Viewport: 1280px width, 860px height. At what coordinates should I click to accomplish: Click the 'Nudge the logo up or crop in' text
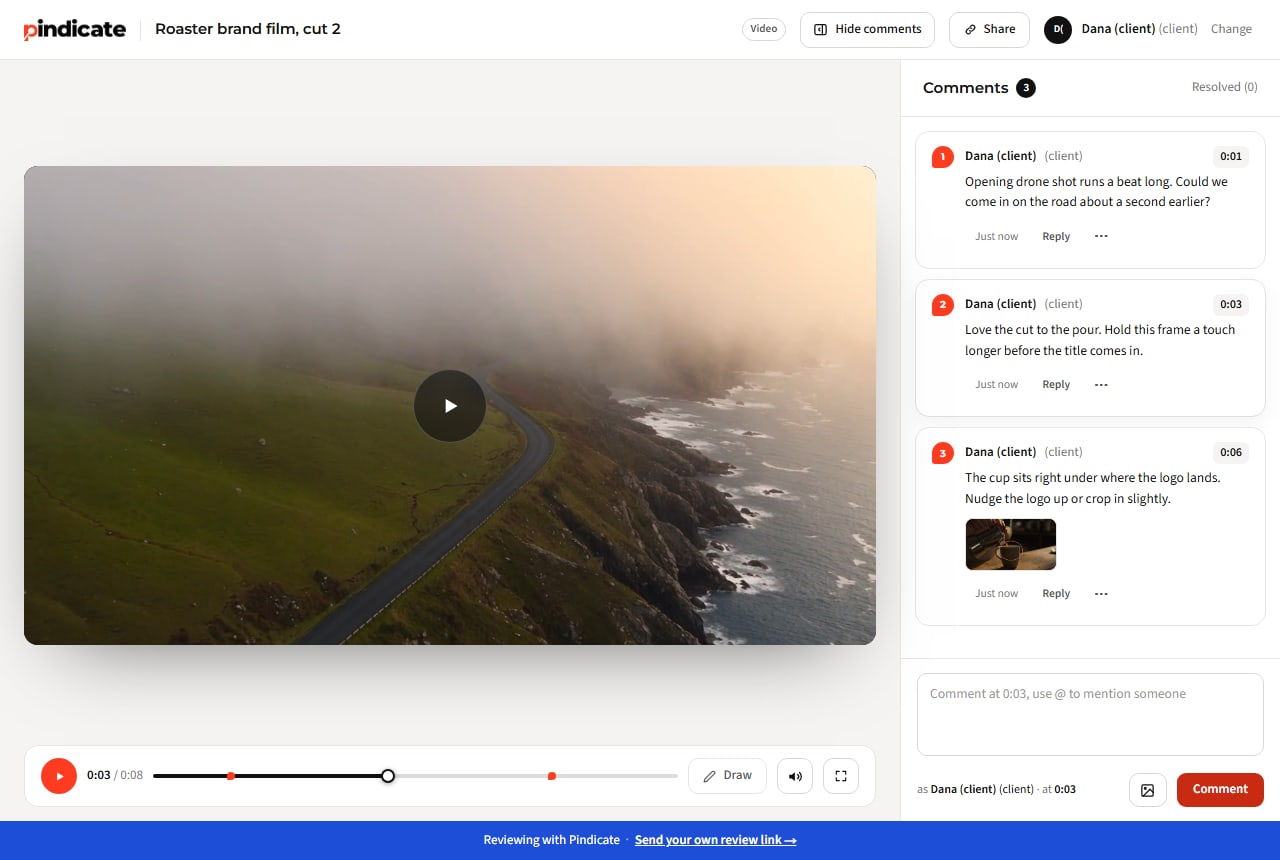tap(1067, 499)
